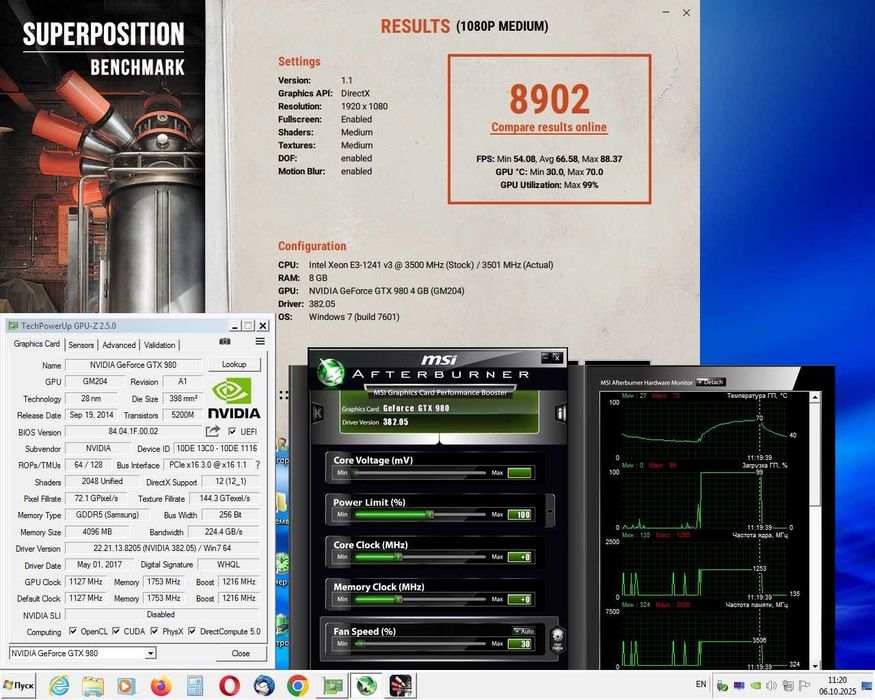
Task: Switch to GPU-Z taskbar button
Action: click(332, 685)
